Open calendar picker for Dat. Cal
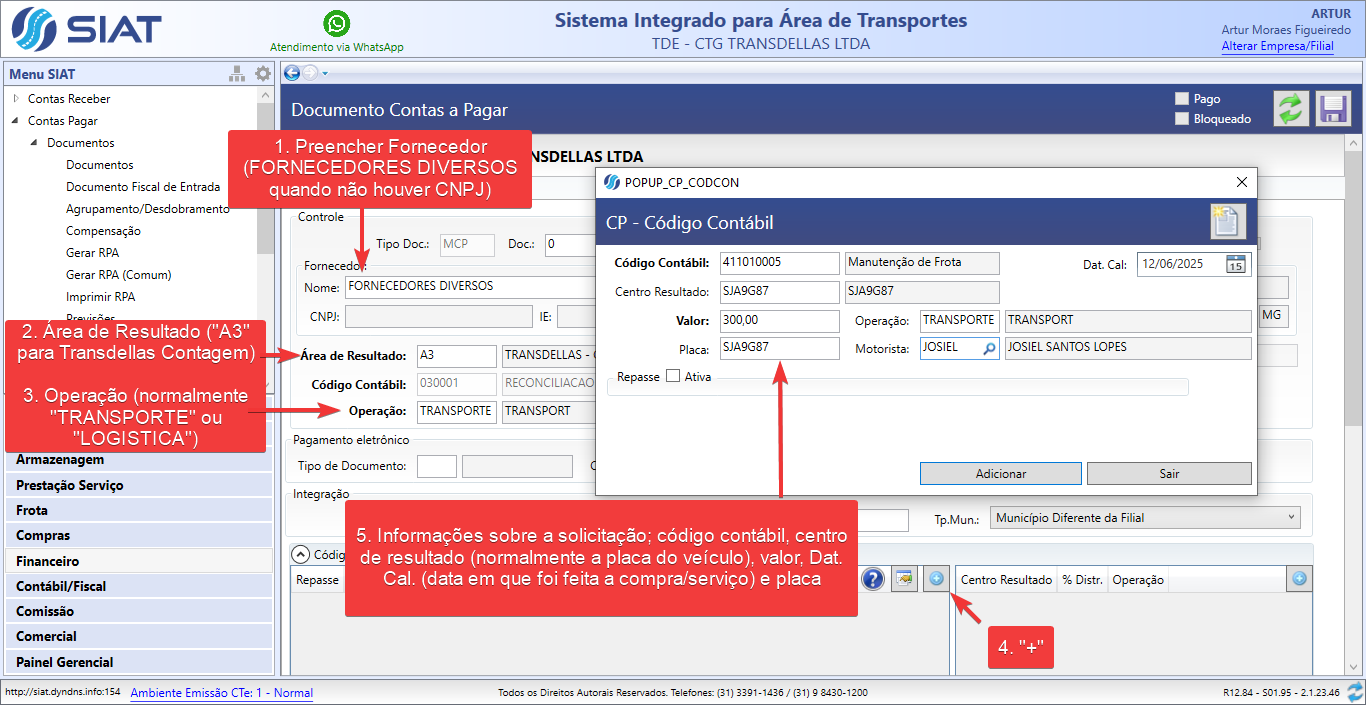1366x705 pixels. click(x=1235, y=264)
